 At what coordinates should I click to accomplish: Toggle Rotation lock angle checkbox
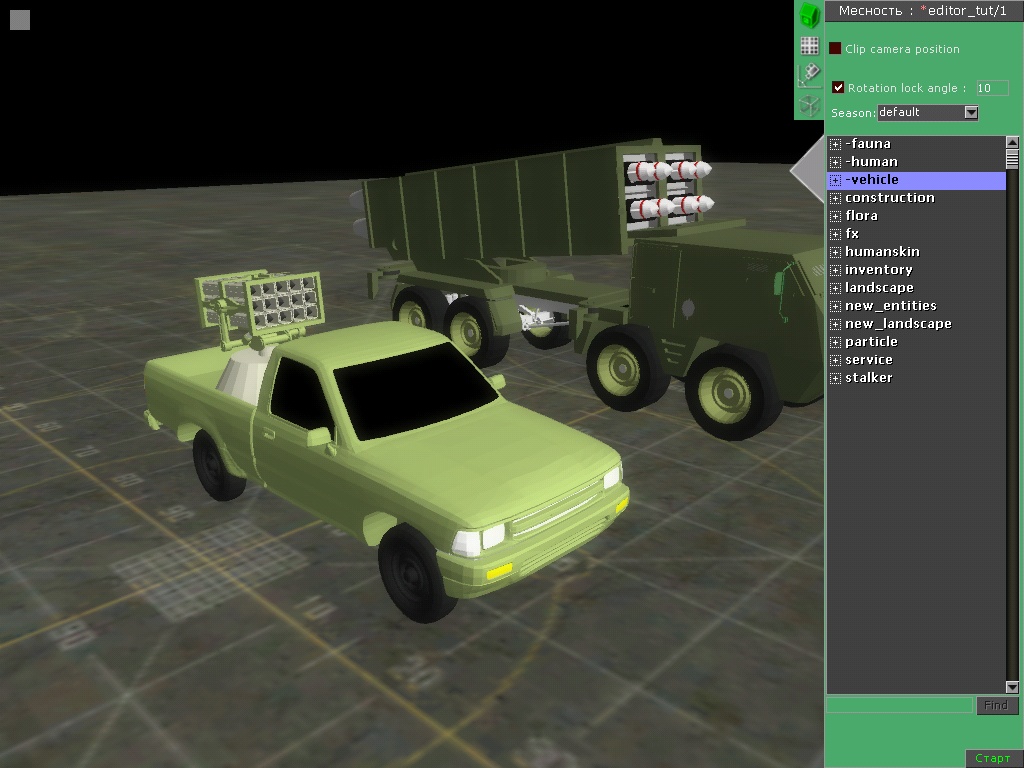(838, 87)
